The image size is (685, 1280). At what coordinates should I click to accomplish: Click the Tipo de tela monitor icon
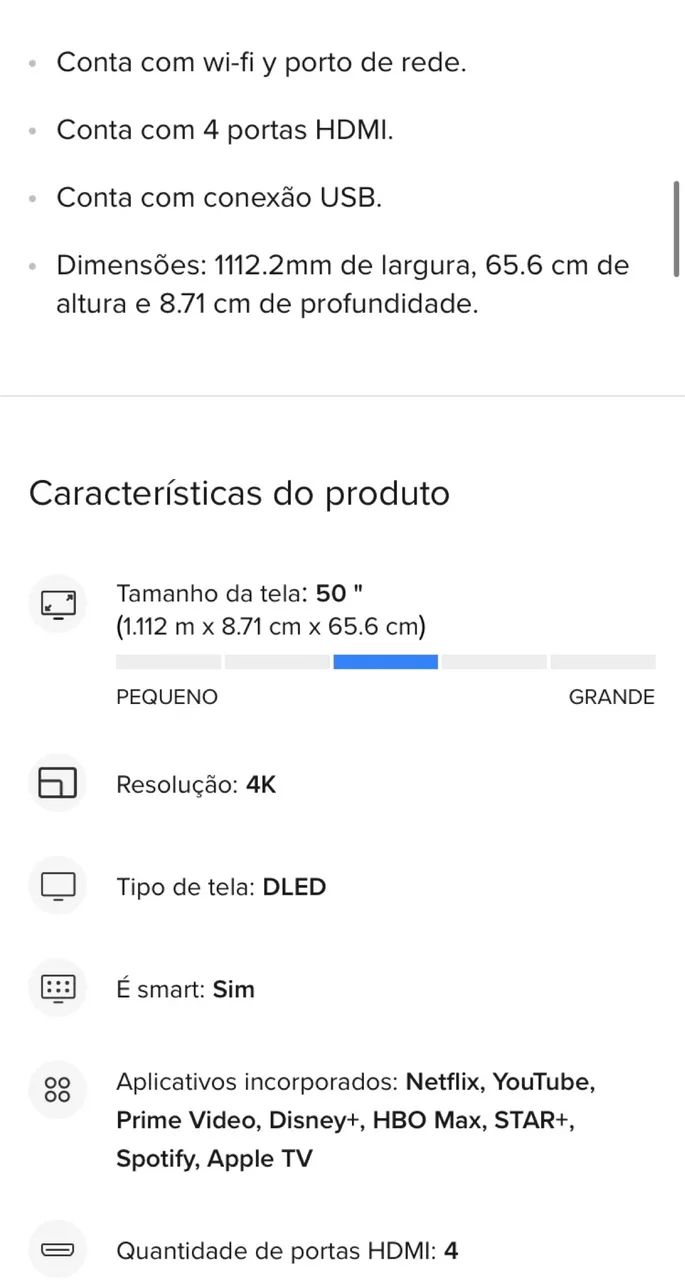57,886
